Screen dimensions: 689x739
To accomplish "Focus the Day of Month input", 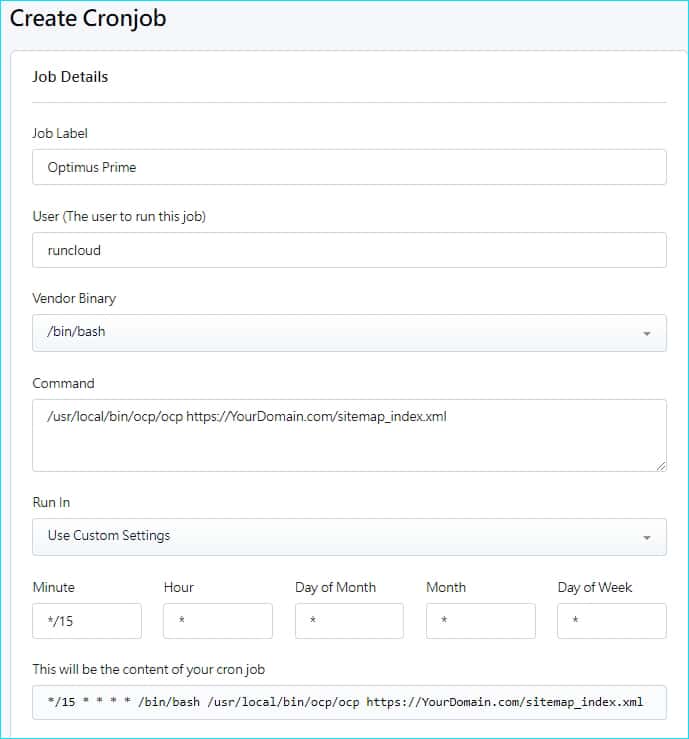I will [349, 621].
